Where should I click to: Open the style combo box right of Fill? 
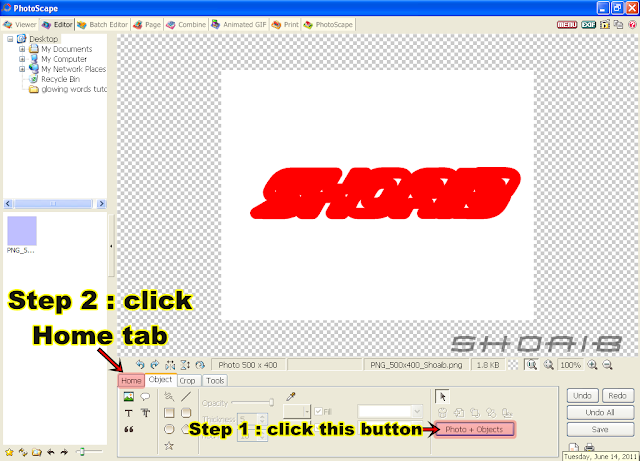(x=389, y=411)
